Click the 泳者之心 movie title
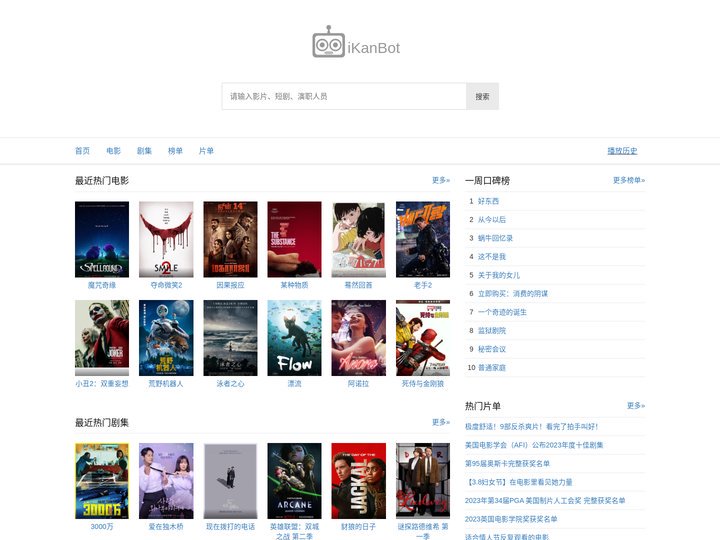Screen dimensions: 720x540 pos(231,383)
